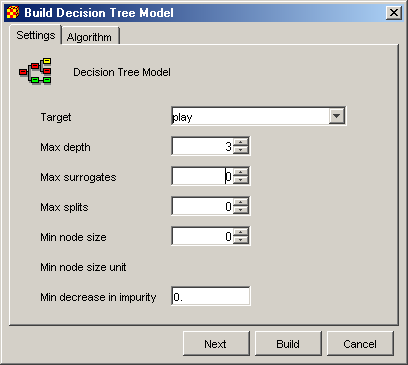
Task: Switch to the Algorithm tab
Action: click(89, 37)
